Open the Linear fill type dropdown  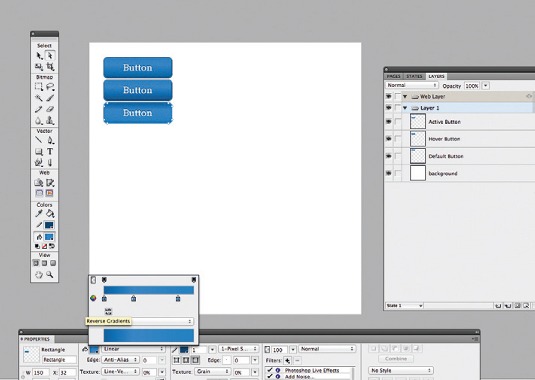pyautogui.click(x=133, y=349)
